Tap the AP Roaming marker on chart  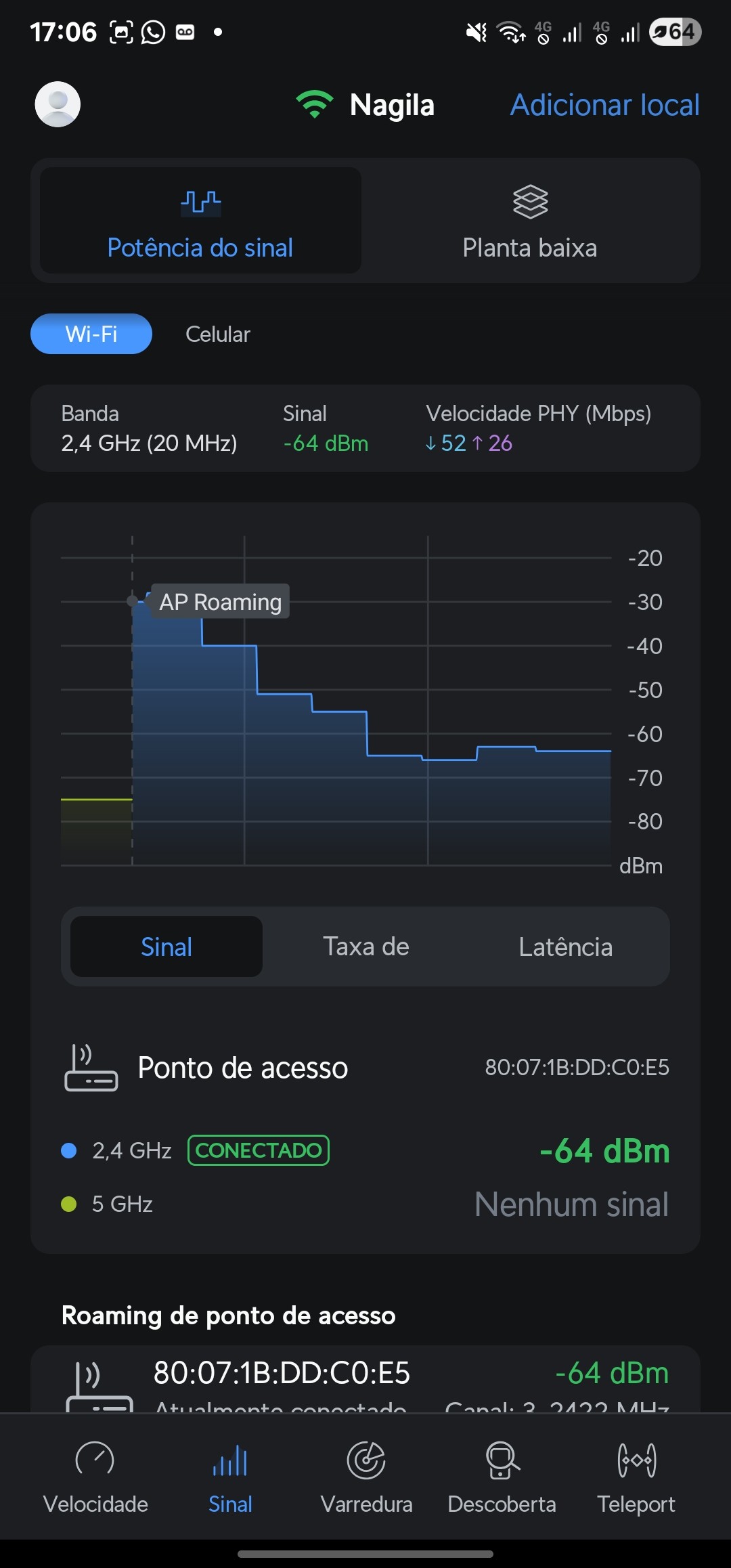tap(220, 601)
